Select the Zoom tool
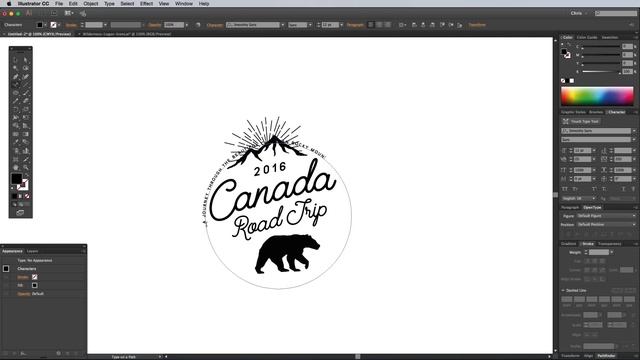This screenshot has height=360, width=640. point(26,168)
